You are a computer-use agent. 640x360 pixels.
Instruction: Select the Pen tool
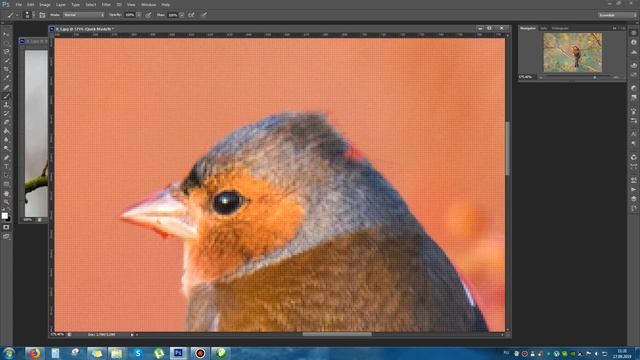click(x=6, y=158)
